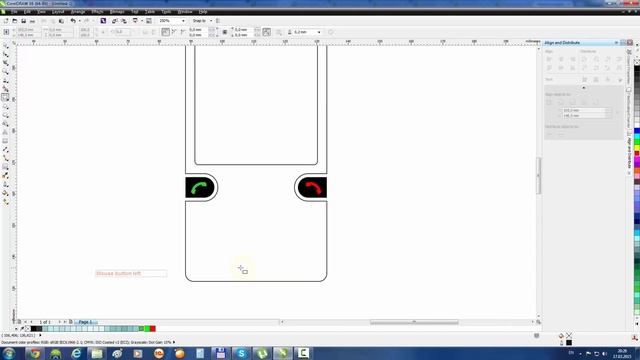Screen dimensions: 640x360
Task: Select the Pick tool in toolbox
Action: [5, 45]
